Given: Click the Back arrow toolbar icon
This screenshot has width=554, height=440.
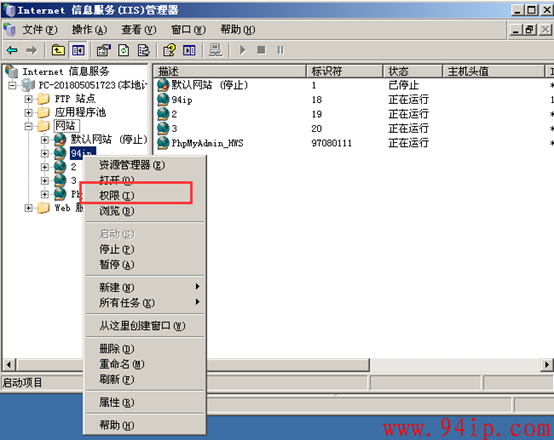Looking at the screenshot, I should (x=12, y=50).
